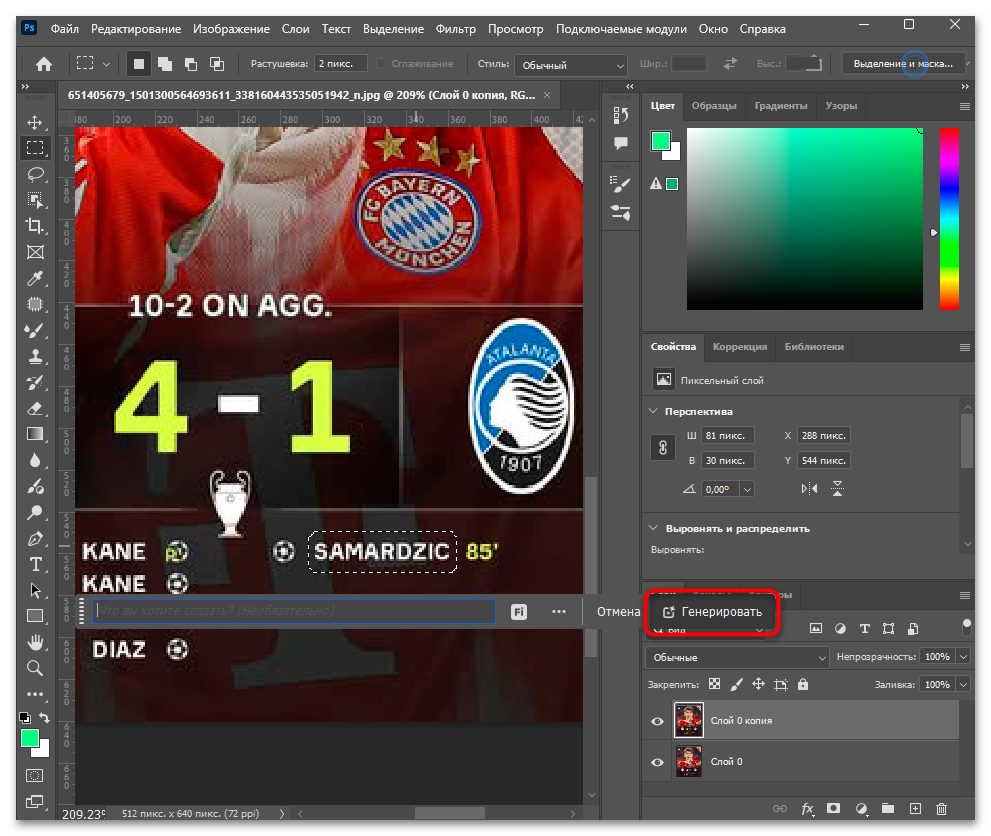The height and width of the screenshot is (836, 991).
Task: Switch to the Градиенты tab
Action: tap(781, 106)
